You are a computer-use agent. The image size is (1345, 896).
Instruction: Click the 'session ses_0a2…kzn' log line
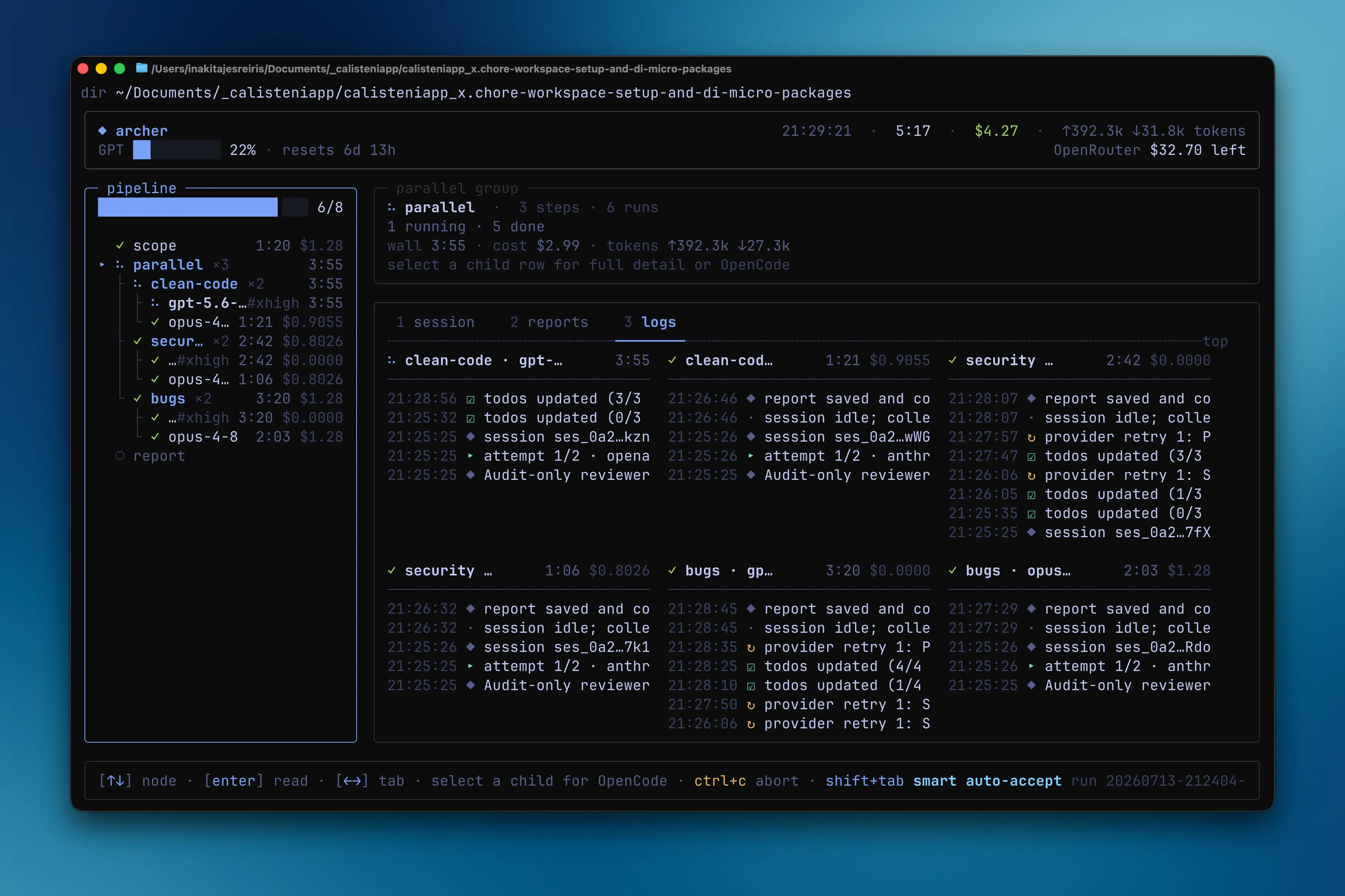[518, 437]
